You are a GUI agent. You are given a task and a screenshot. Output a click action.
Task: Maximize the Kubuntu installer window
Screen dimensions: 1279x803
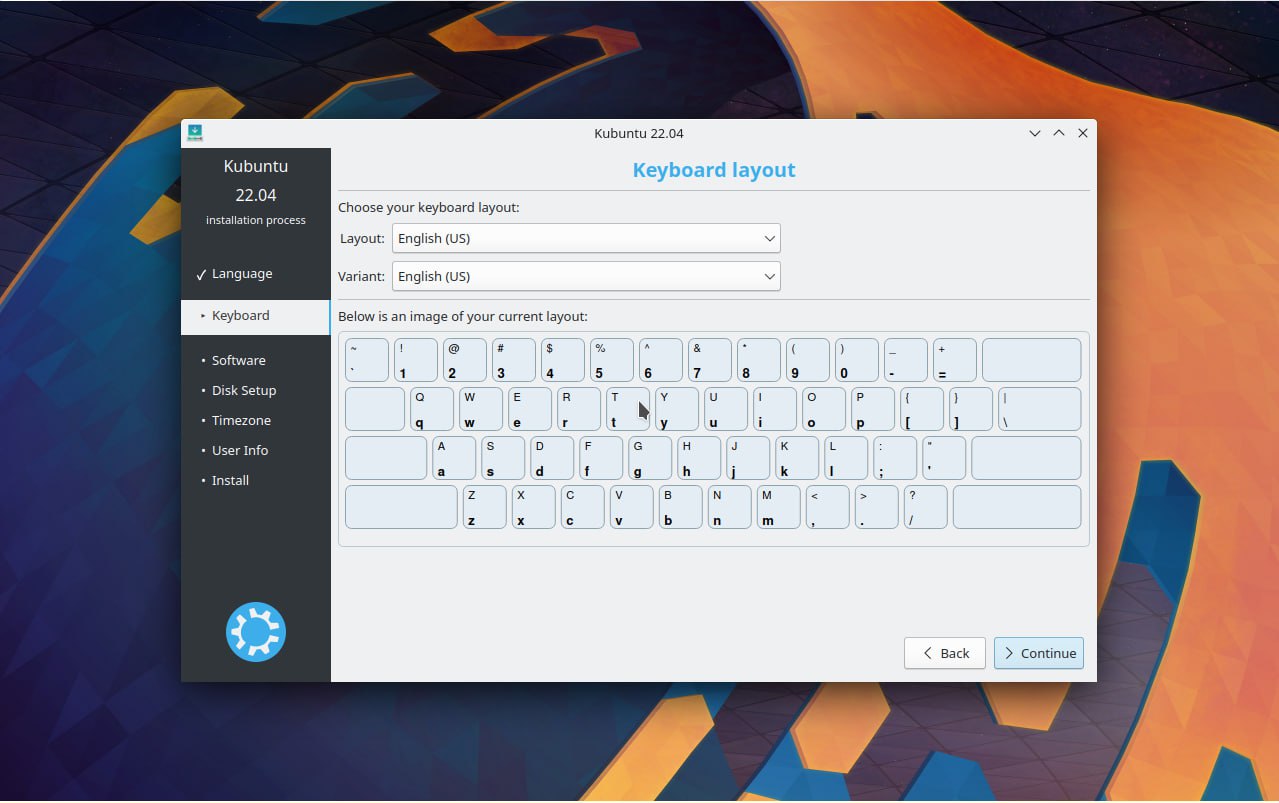[1059, 133]
